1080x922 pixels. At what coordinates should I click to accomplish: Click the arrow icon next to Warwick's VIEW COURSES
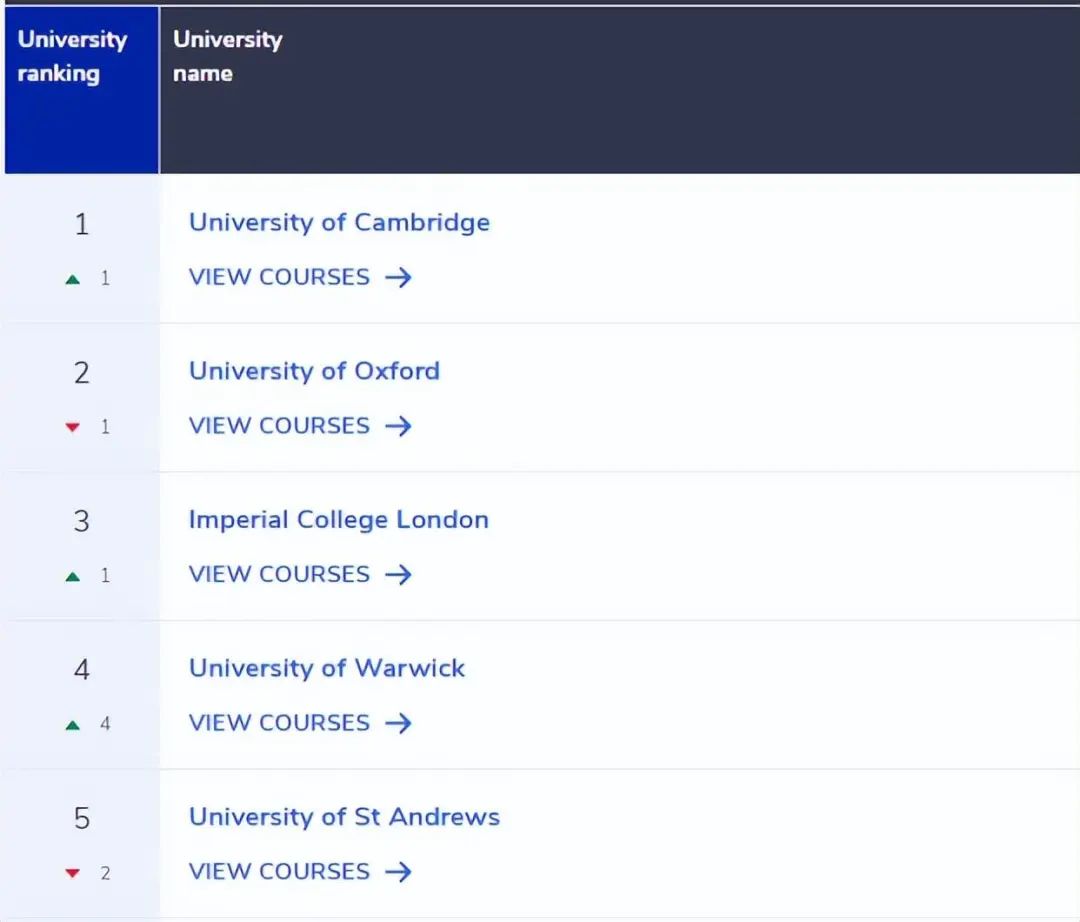(400, 723)
